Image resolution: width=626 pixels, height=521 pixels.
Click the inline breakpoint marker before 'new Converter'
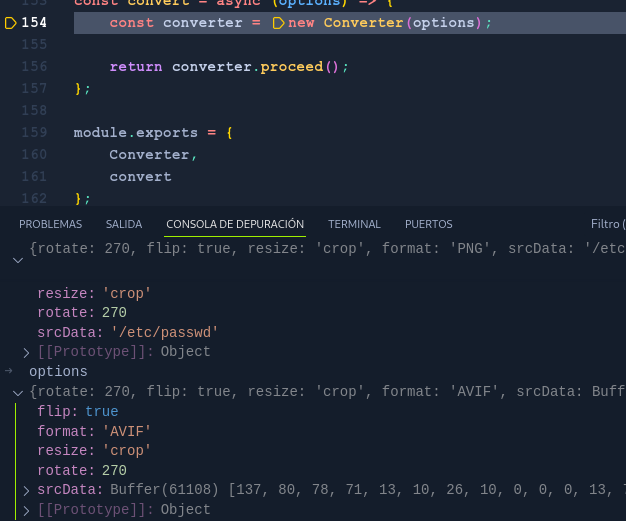pyautogui.click(x=278, y=22)
